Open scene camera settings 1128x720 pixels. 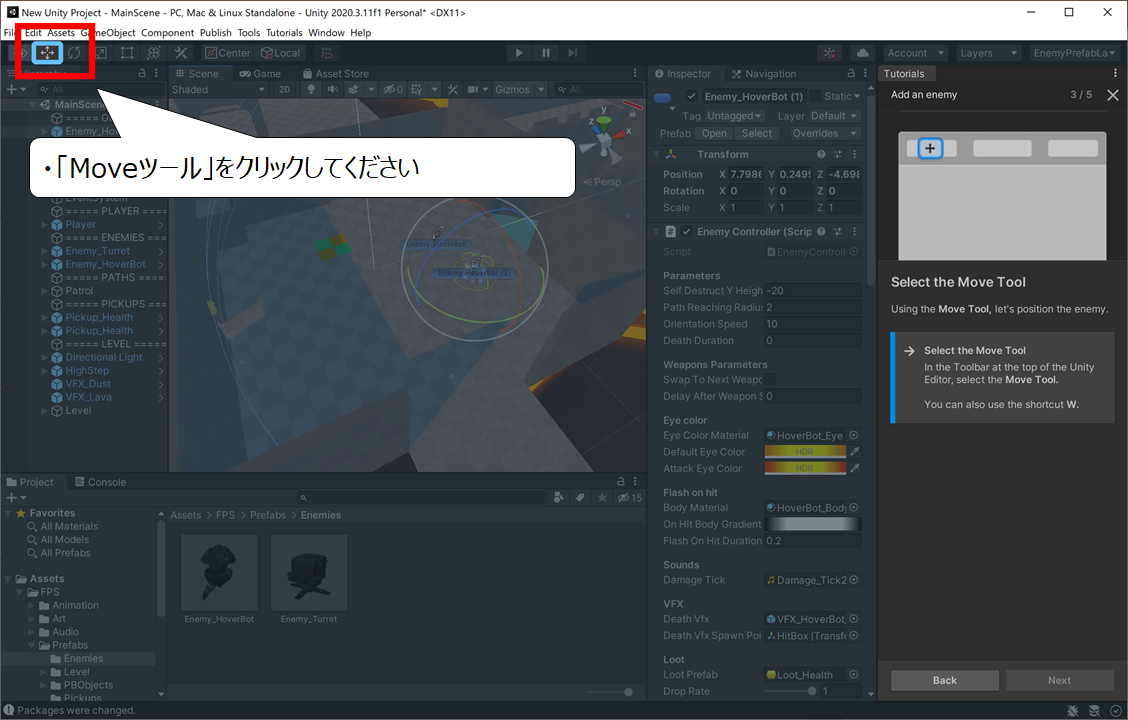click(x=473, y=89)
